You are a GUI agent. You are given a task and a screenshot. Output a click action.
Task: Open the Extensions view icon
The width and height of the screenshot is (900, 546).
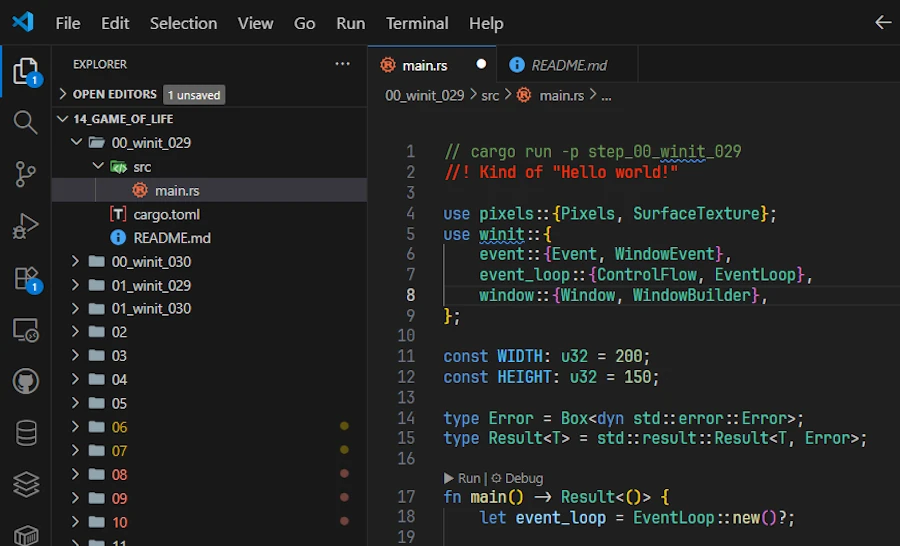click(x=25, y=279)
